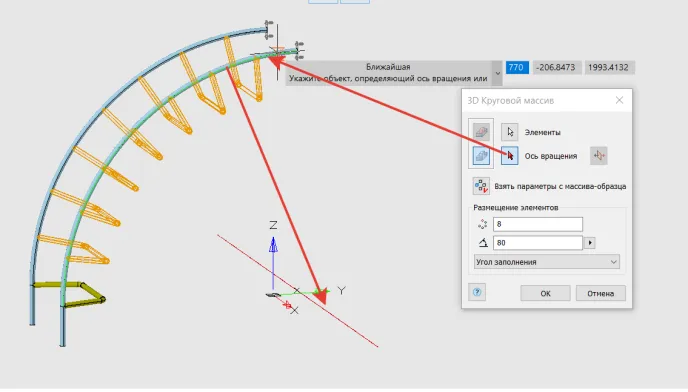Click the angle input field containing 80
688x392 pixels.
click(538, 243)
